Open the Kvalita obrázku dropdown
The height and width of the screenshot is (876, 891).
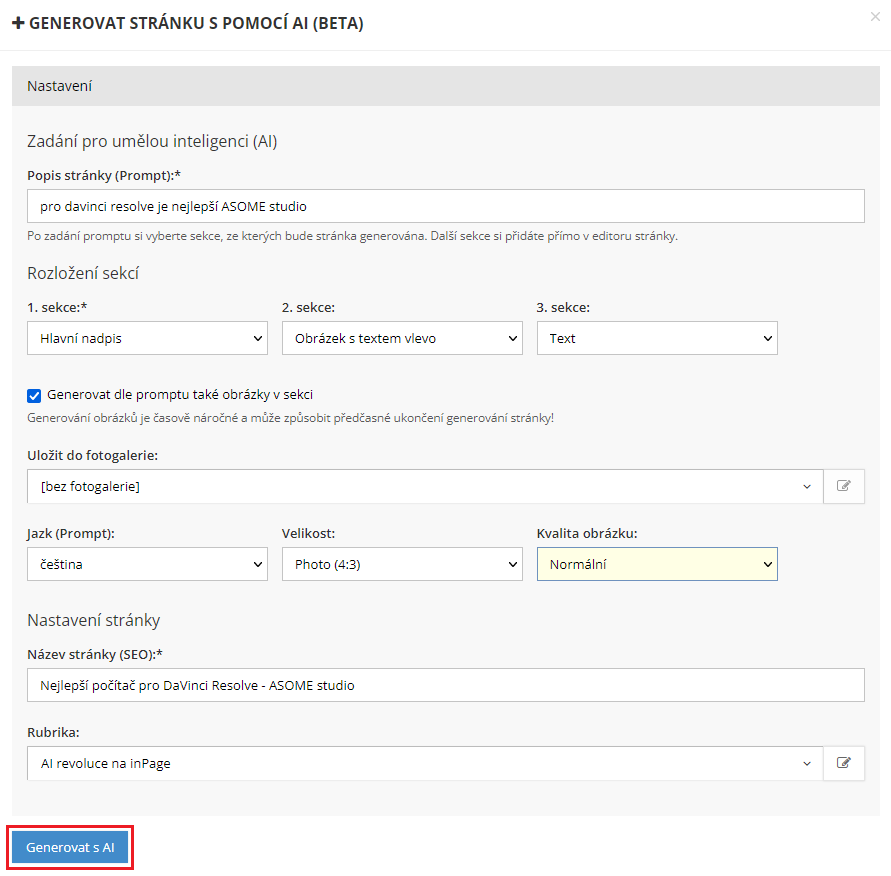[x=657, y=564]
